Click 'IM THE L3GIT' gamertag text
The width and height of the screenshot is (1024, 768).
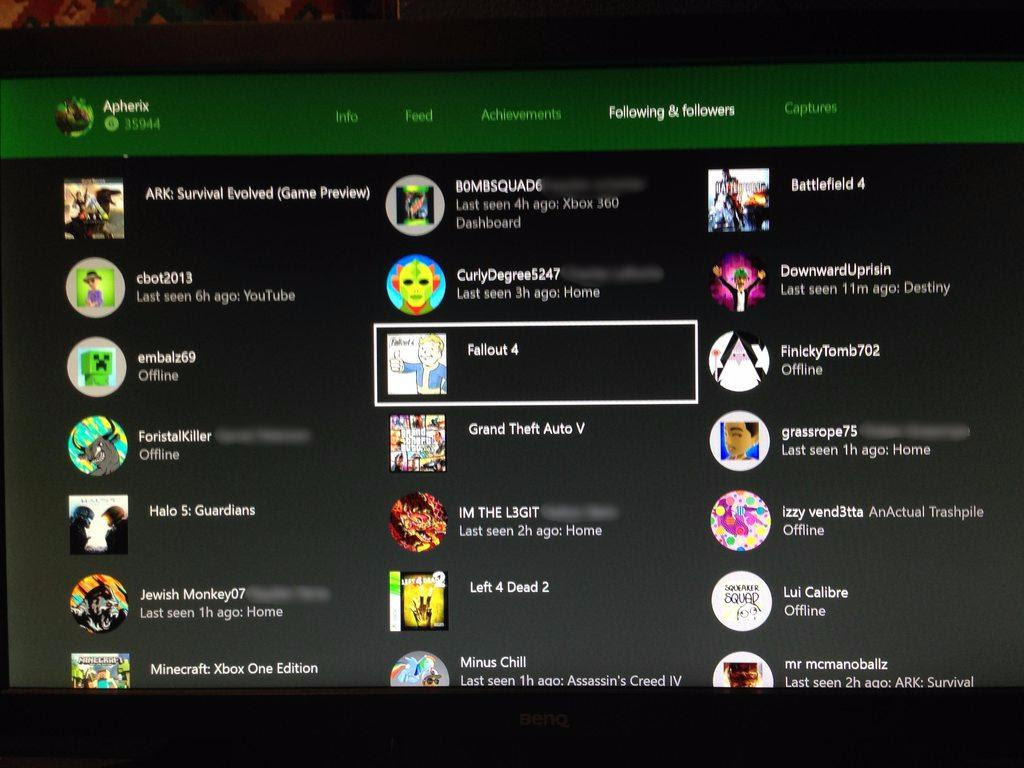click(x=499, y=513)
